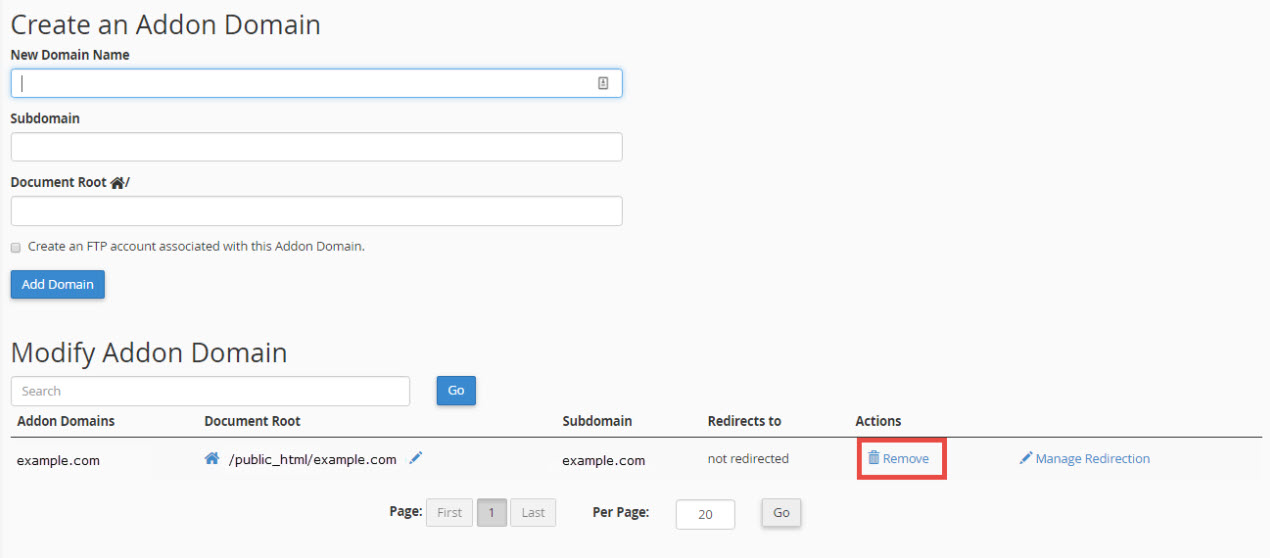The width and height of the screenshot is (1270, 558).
Task: Select page 1 in the pagination
Action: [x=491, y=513]
